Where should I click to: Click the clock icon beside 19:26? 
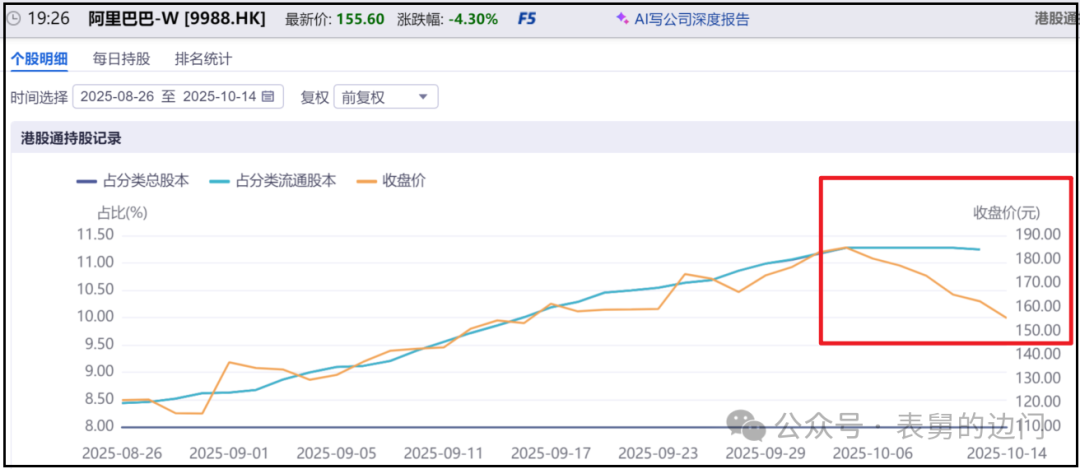tap(13, 19)
